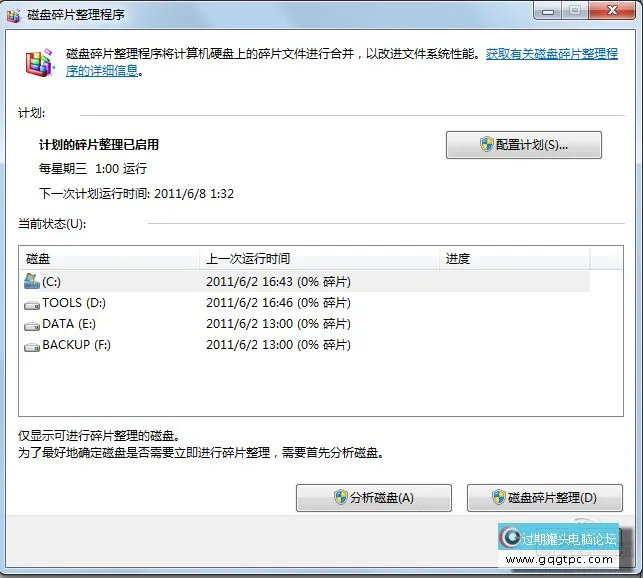This screenshot has width=643, height=578.
Task: Click the 计划: section label
Action: tap(32, 113)
